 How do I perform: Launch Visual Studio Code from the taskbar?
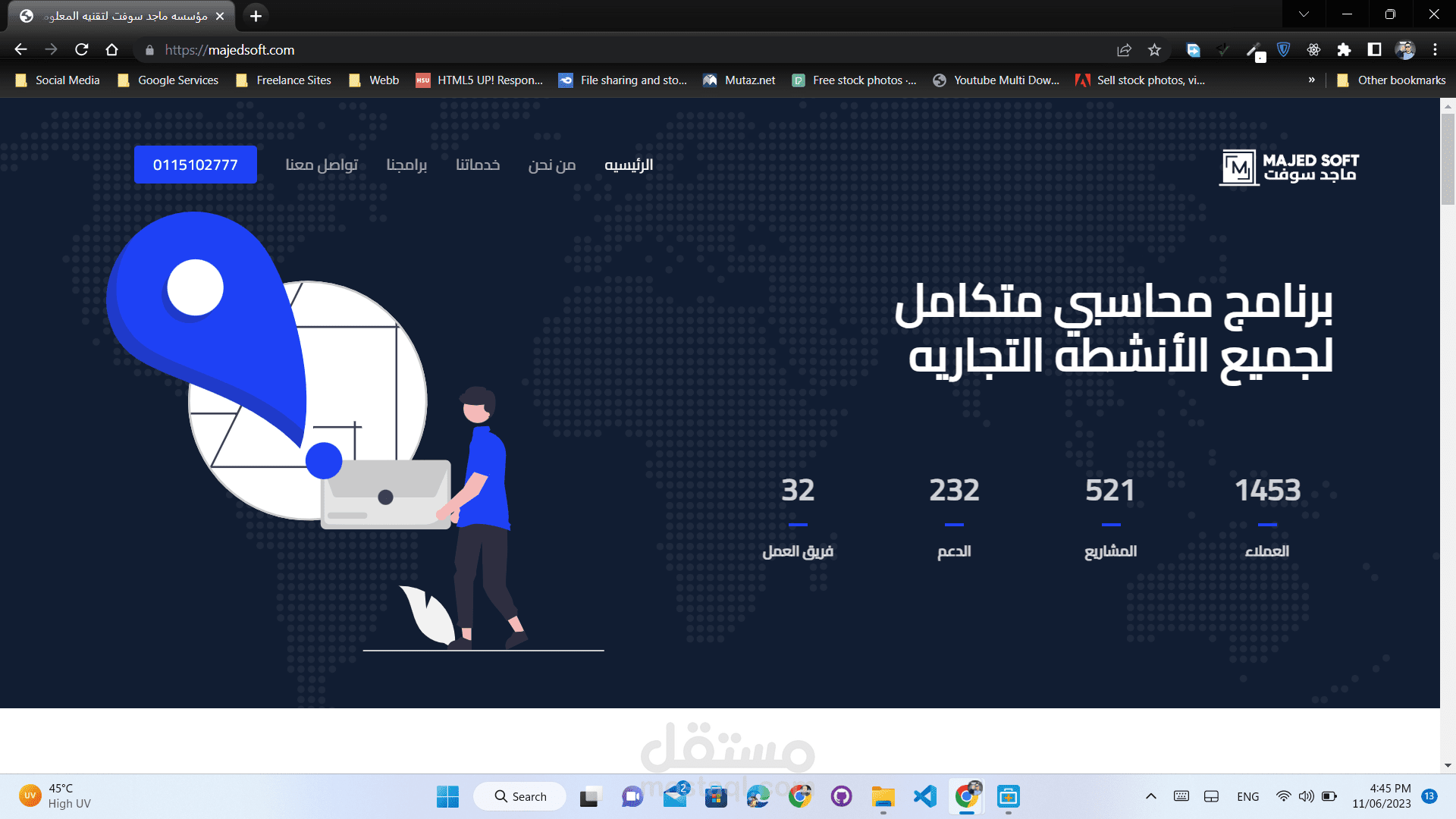tap(924, 796)
